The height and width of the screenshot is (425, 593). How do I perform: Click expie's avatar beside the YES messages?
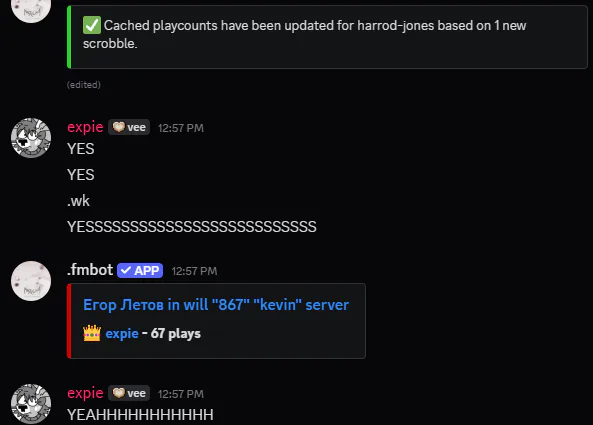point(31,138)
